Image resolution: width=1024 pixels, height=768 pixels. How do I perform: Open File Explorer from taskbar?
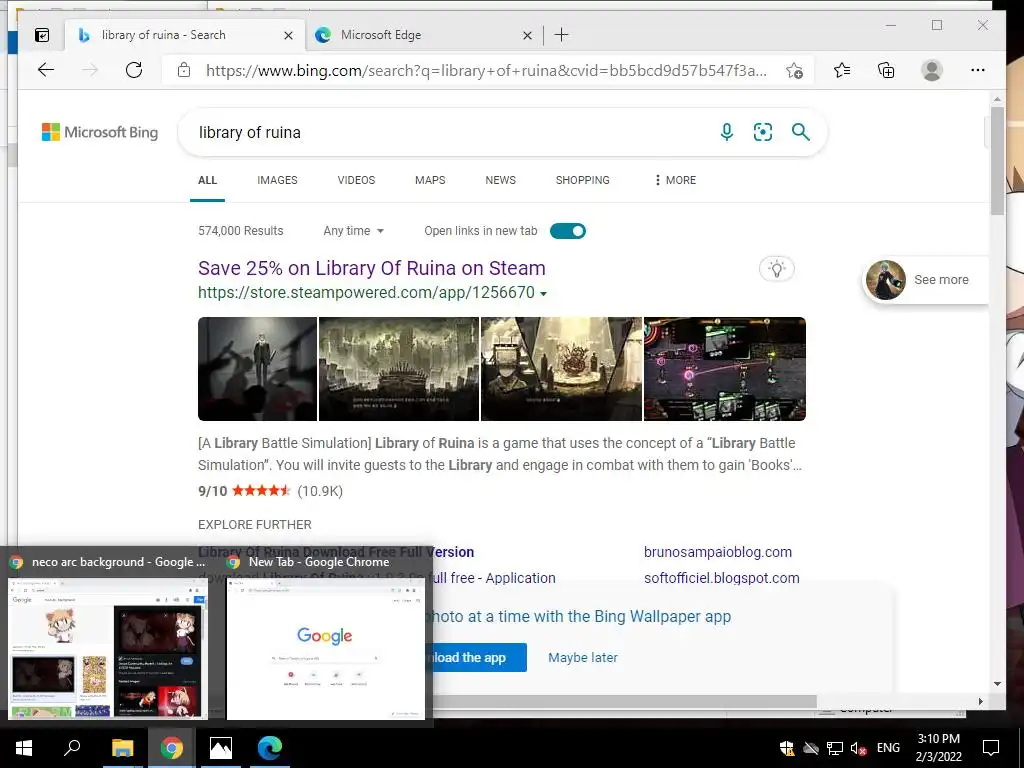click(x=122, y=748)
